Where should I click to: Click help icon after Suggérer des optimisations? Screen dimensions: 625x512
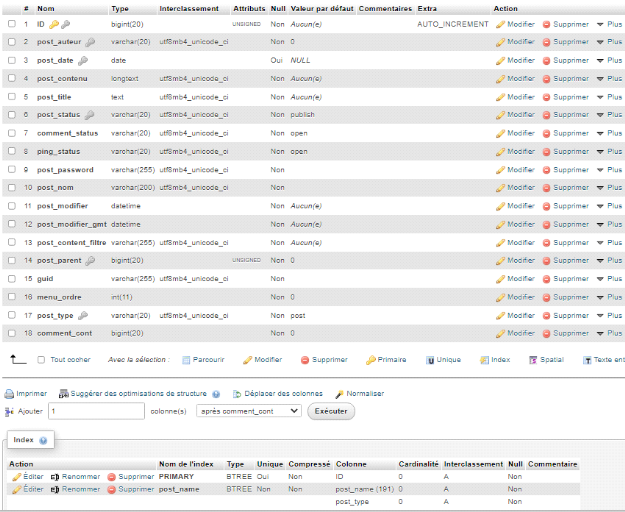pyautogui.click(x=216, y=394)
